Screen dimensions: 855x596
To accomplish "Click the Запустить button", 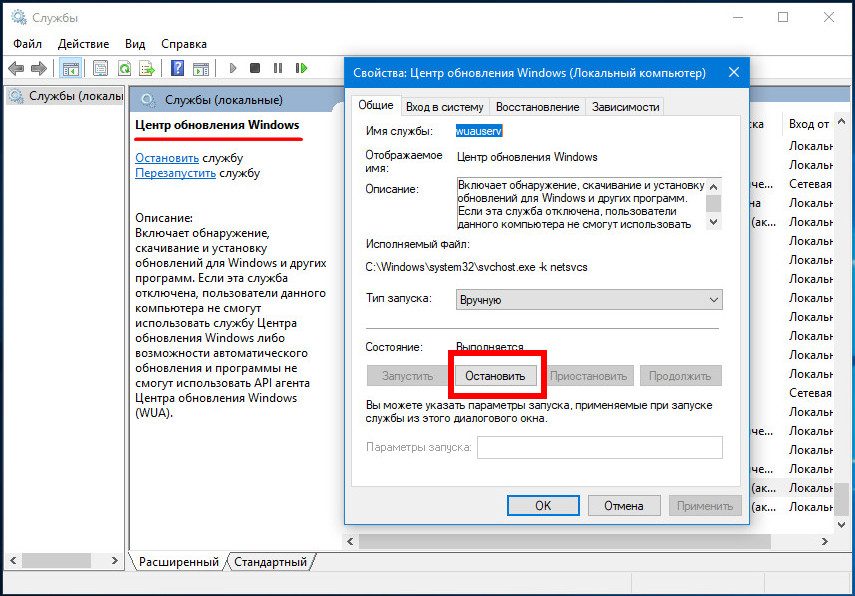I will tap(407, 376).
